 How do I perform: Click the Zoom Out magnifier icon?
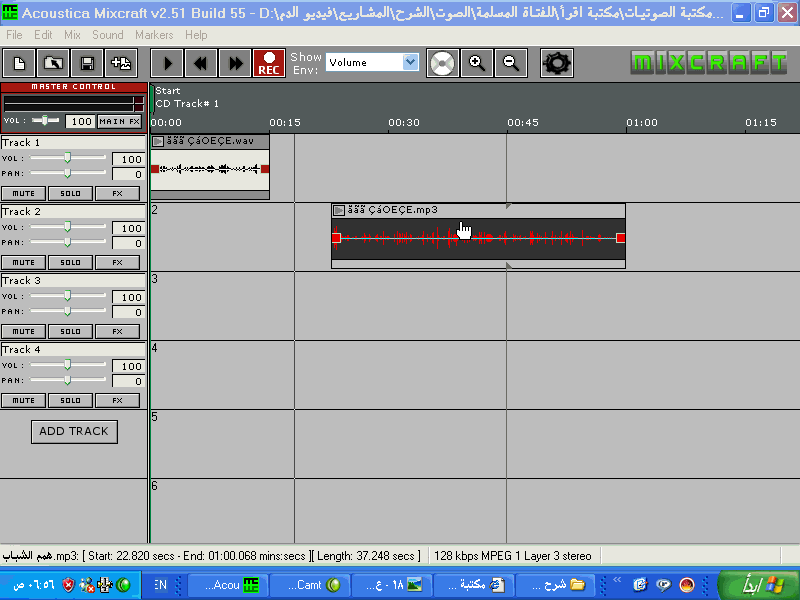[511, 63]
